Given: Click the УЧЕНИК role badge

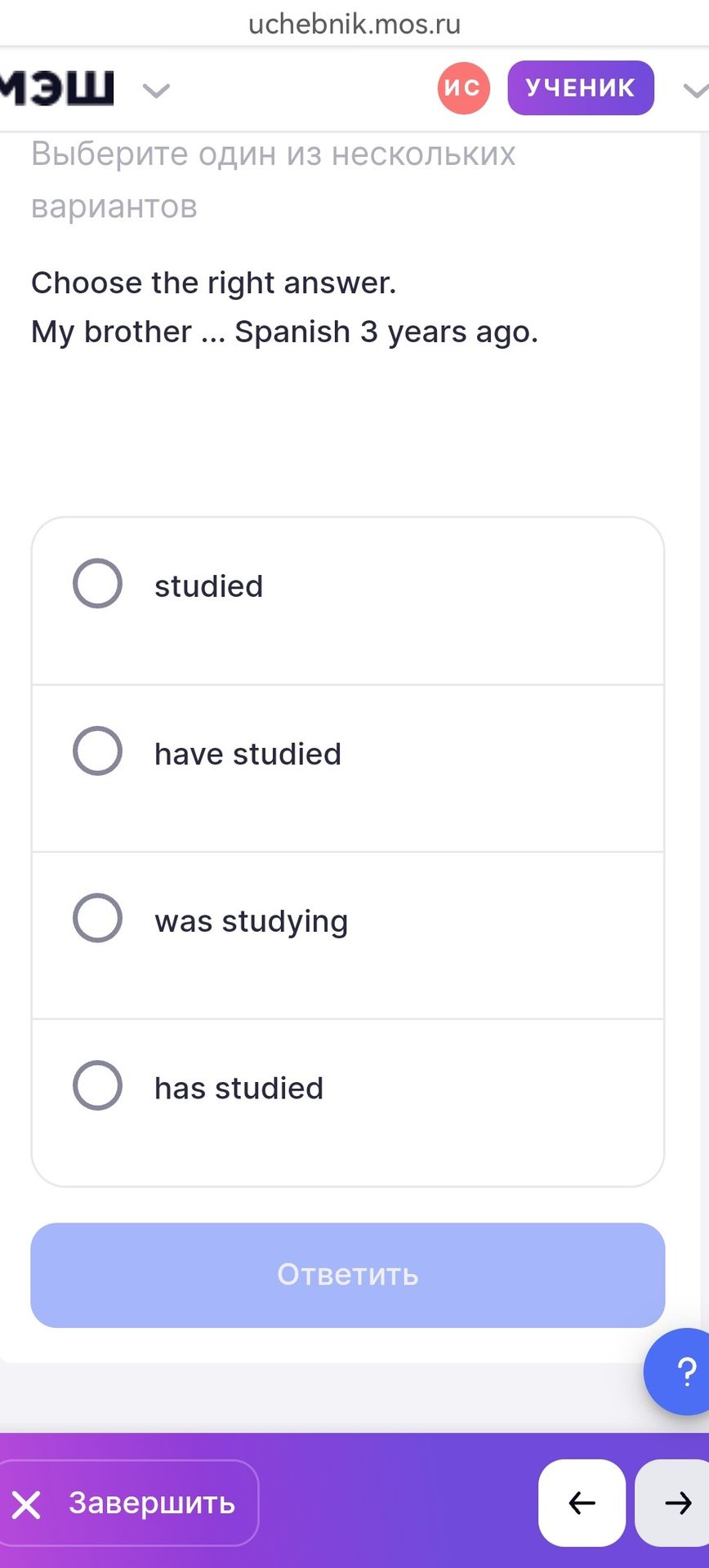Looking at the screenshot, I should (581, 88).
